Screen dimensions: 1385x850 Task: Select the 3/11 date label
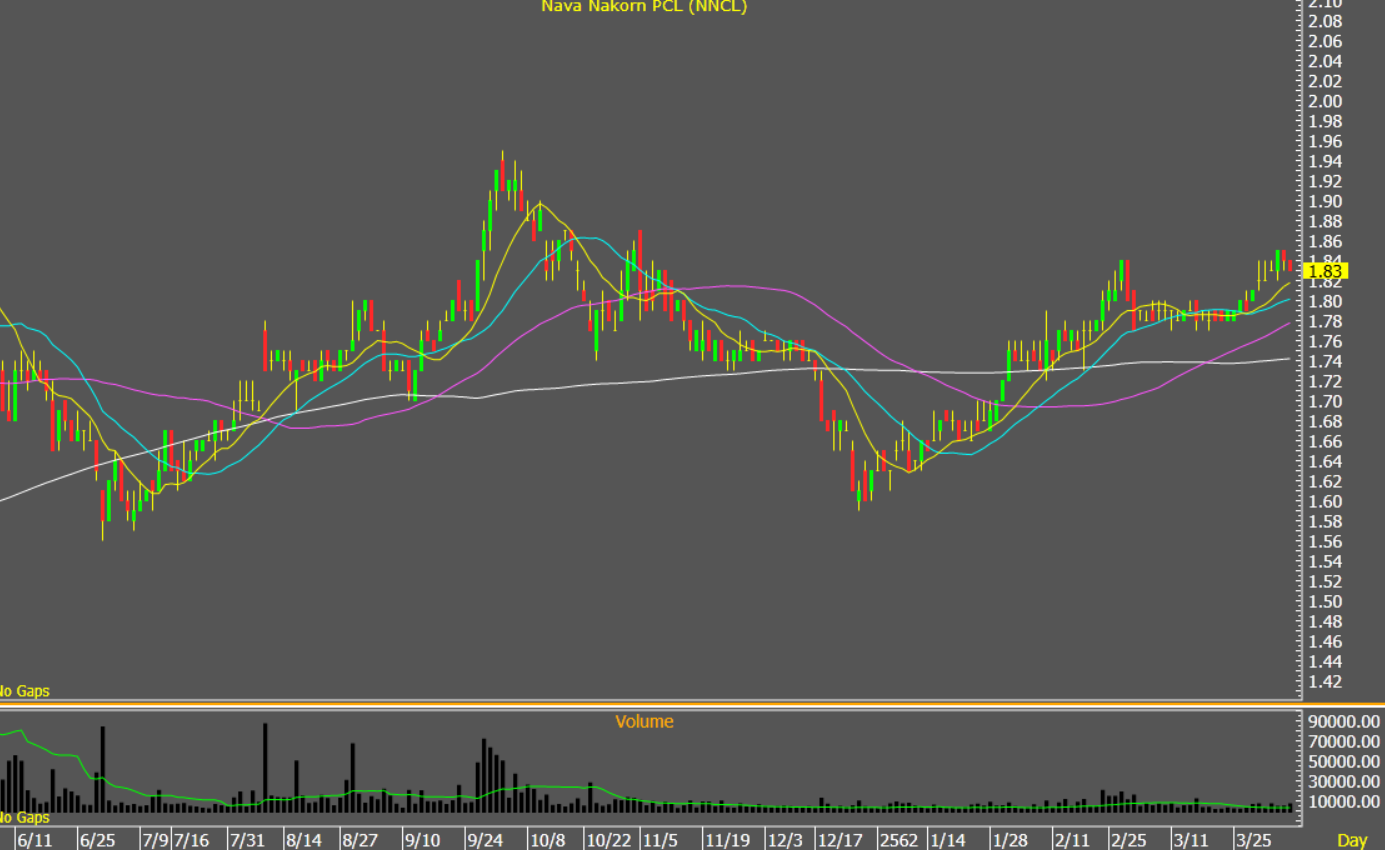coord(1189,840)
